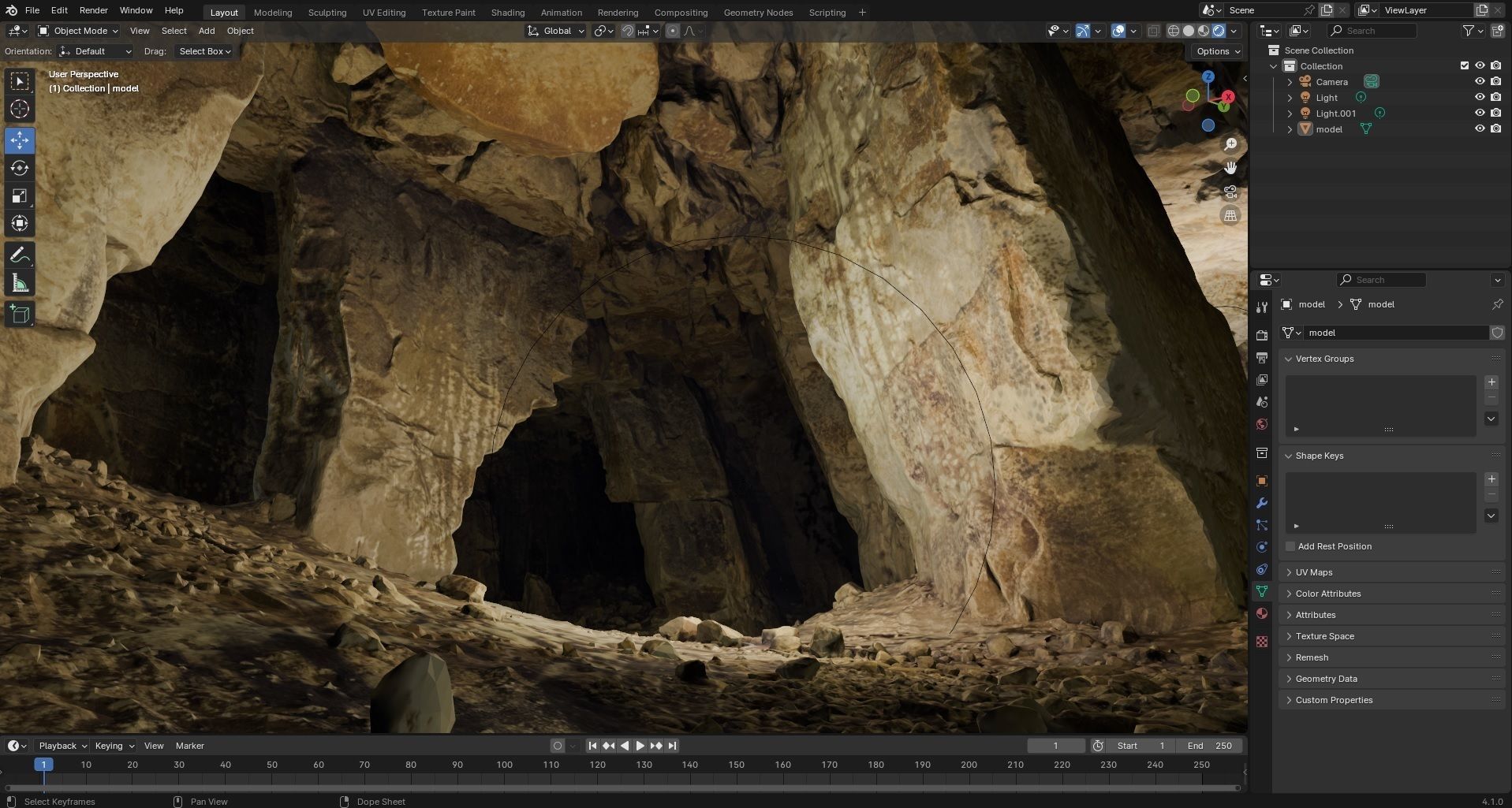Open the Add menu in viewport header
1512x808 pixels.
pos(207,31)
